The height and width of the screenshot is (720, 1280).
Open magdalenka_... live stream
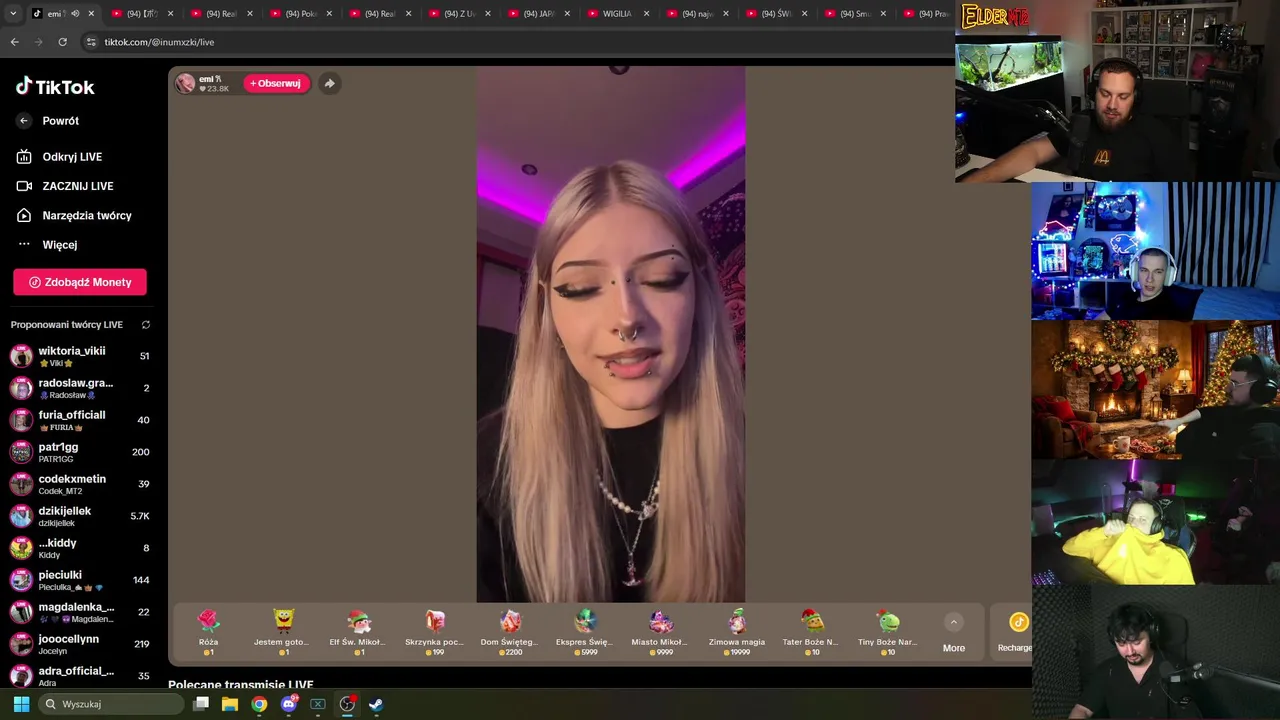80,612
